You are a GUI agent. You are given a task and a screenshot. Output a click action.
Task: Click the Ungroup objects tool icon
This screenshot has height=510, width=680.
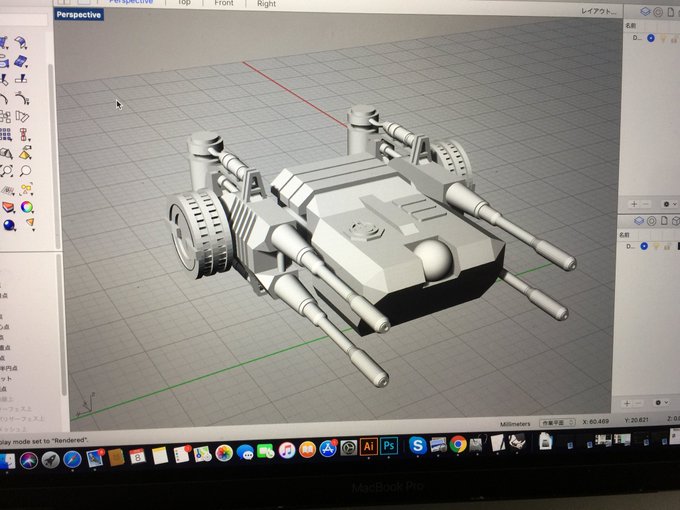(x=22, y=116)
